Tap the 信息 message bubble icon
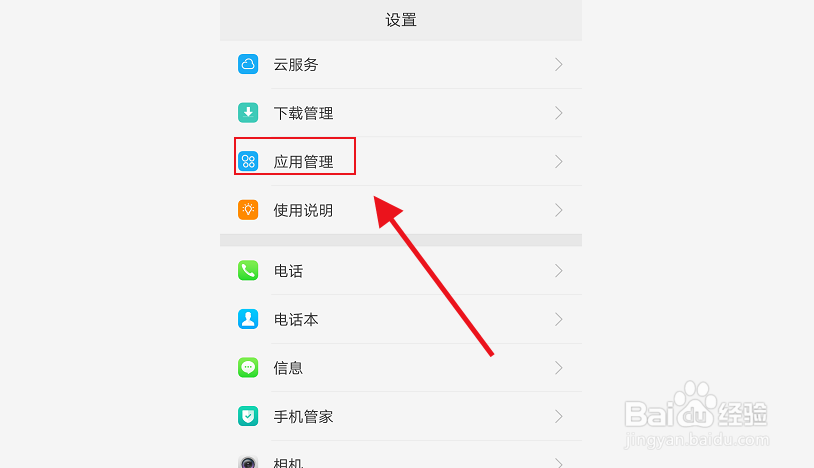814x468 pixels. tap(248, 367)
